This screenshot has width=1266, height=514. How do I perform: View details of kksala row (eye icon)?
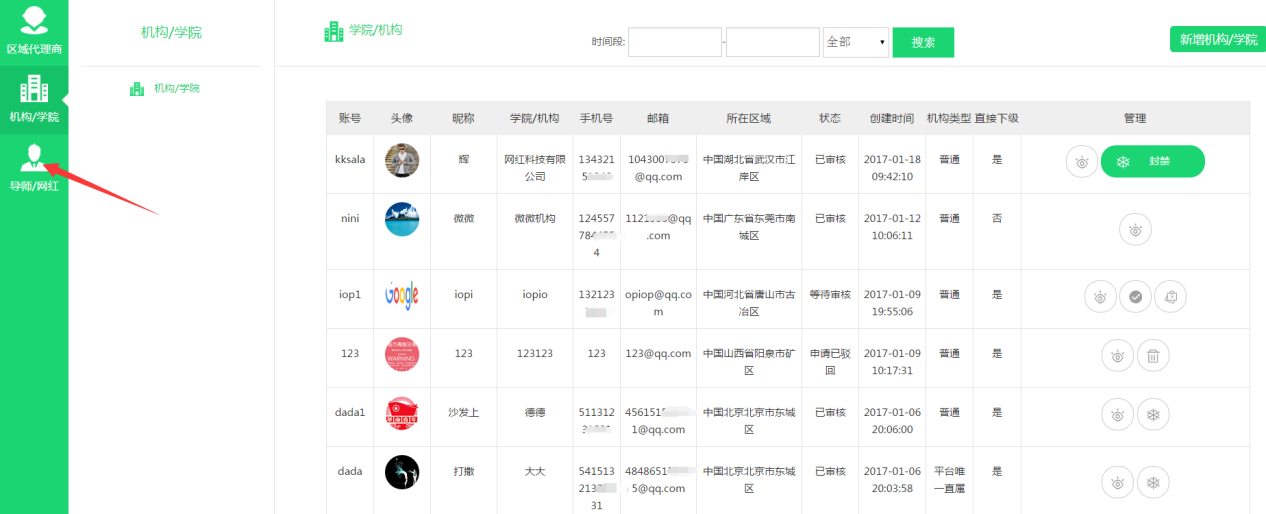[1082, 162]
